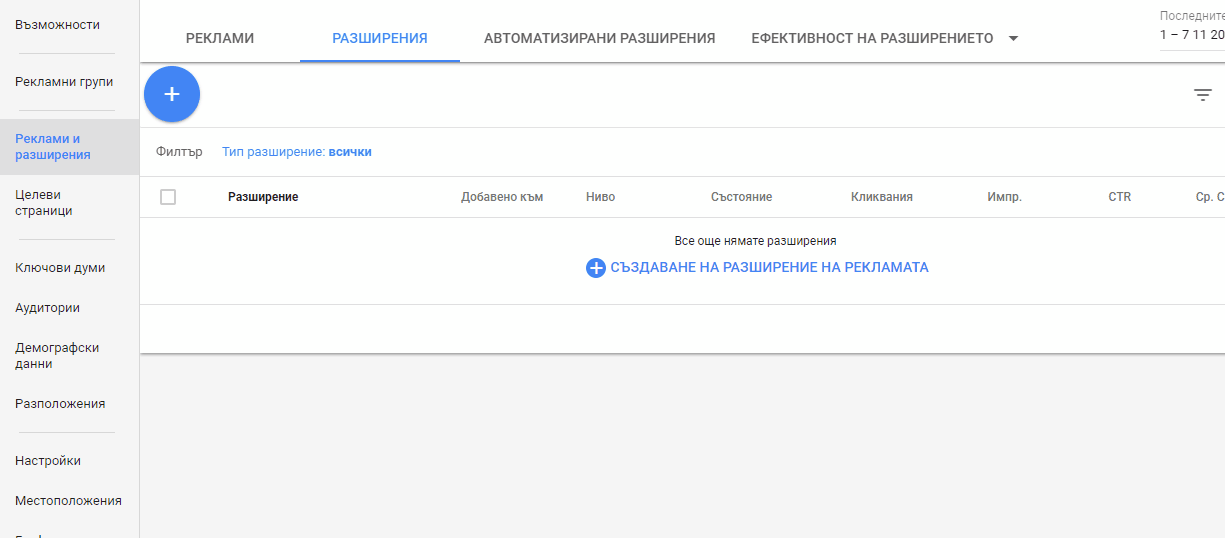Open Автоматизирани разширения tab
The image size is (1225, 538).
(x=600, y=38)
